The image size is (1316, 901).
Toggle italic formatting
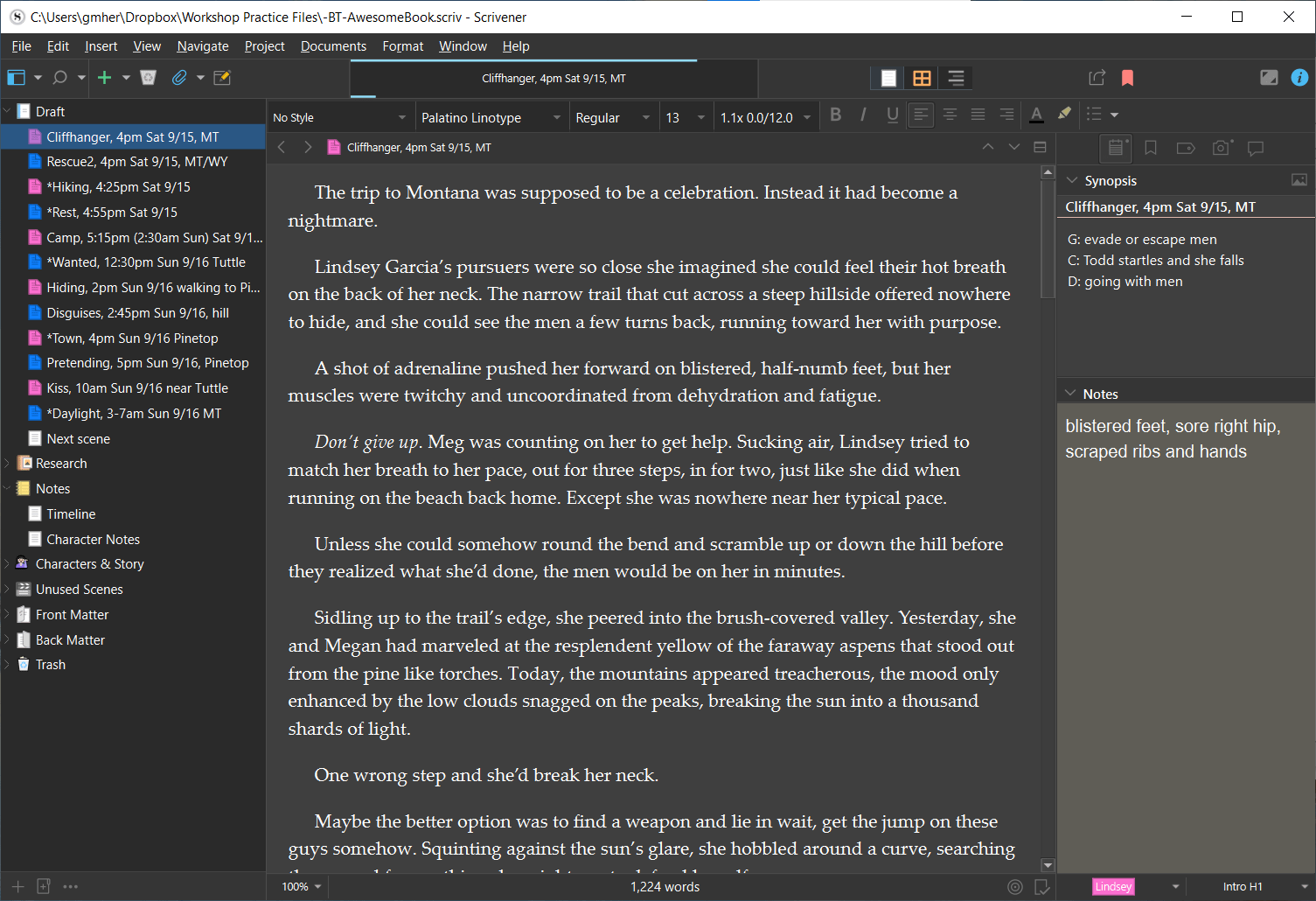[x=864, y=115]
